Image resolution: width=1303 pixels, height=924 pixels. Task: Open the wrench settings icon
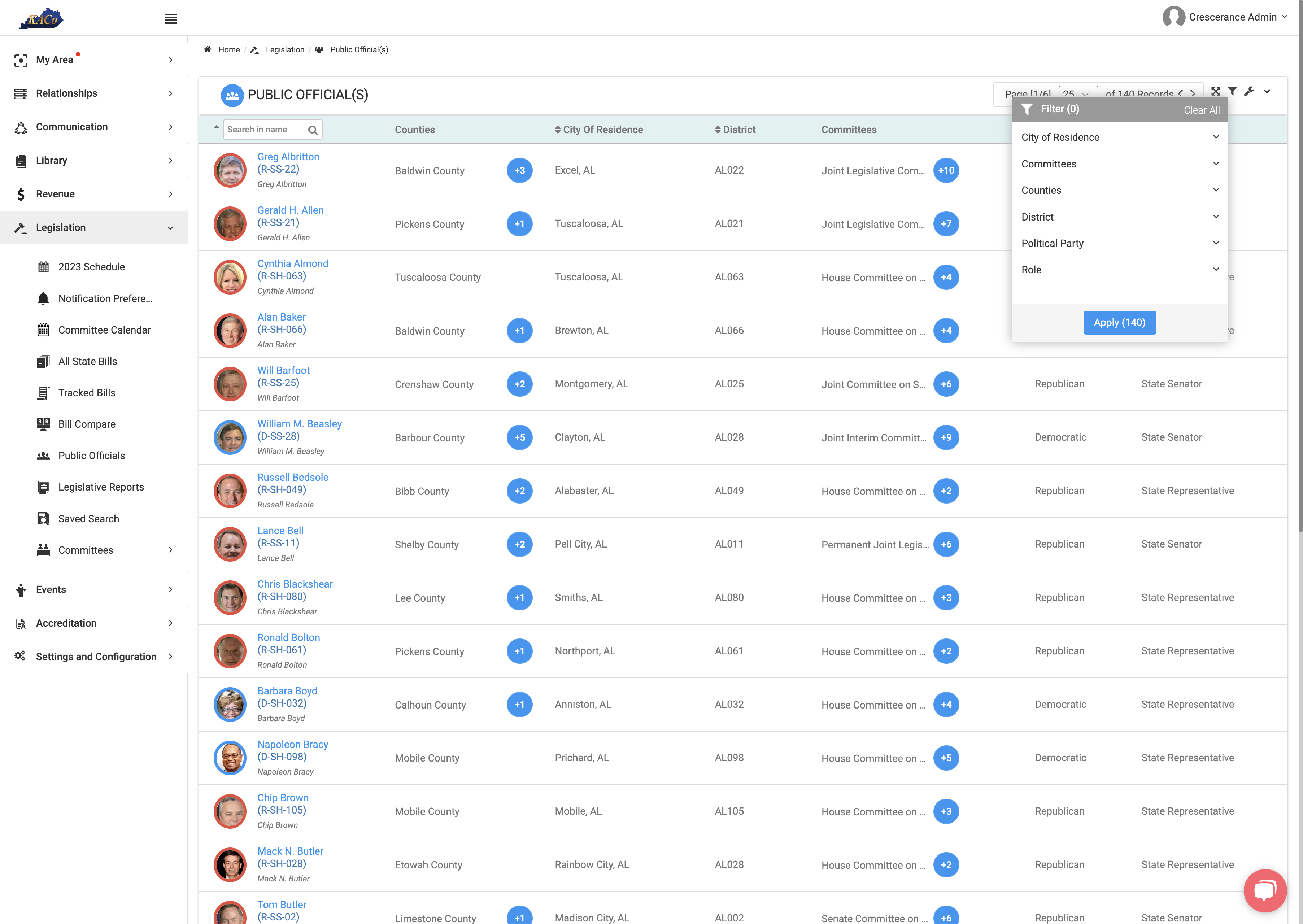pyautogui.click(x=1249, y=91)
